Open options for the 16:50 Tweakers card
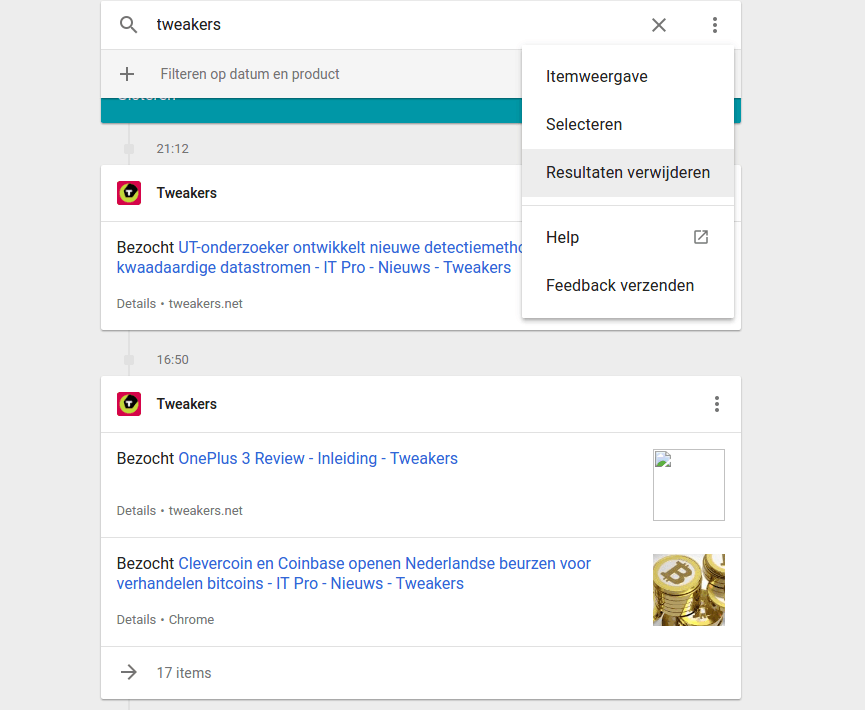865x710 pixels. (x=717, y=404)
